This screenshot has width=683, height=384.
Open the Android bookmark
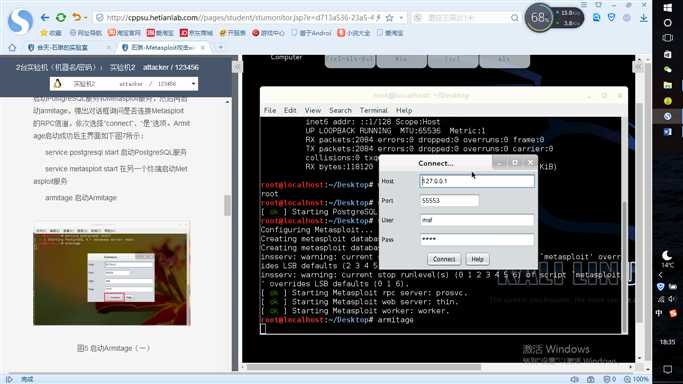pos(311,33)
